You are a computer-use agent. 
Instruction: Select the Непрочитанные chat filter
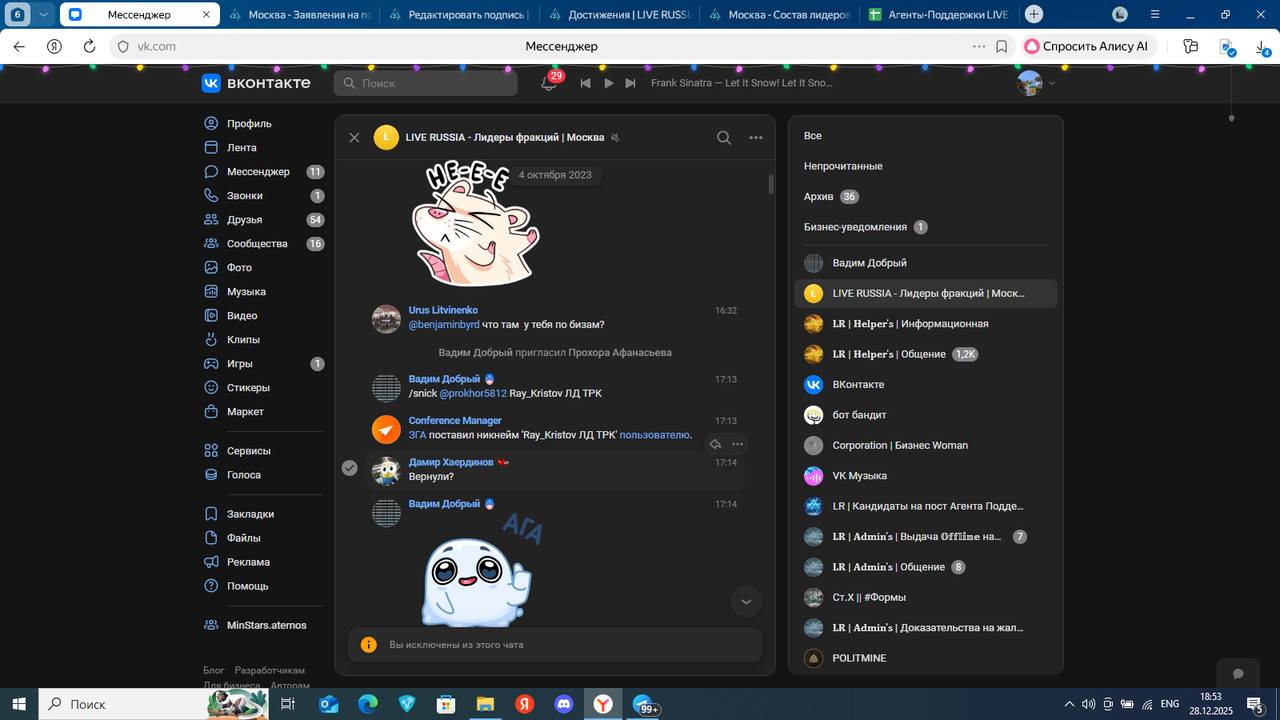pyautogui.click(x=843, y=166)
